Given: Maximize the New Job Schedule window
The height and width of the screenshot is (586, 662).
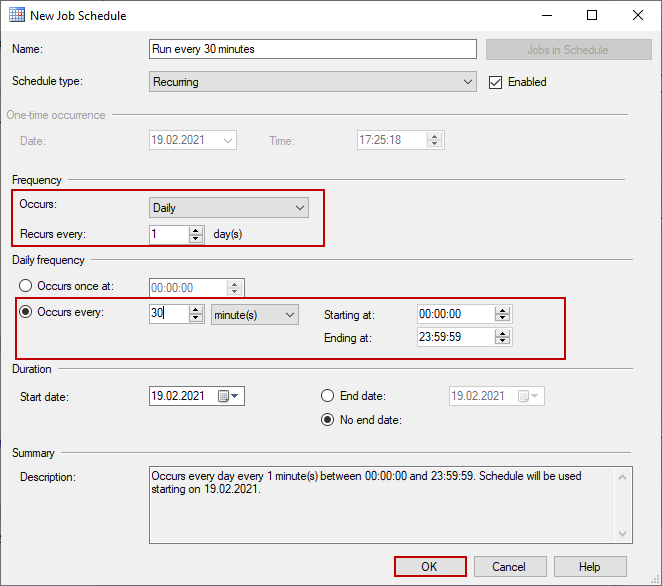Looking at the screenshot, I should (592, 15).
